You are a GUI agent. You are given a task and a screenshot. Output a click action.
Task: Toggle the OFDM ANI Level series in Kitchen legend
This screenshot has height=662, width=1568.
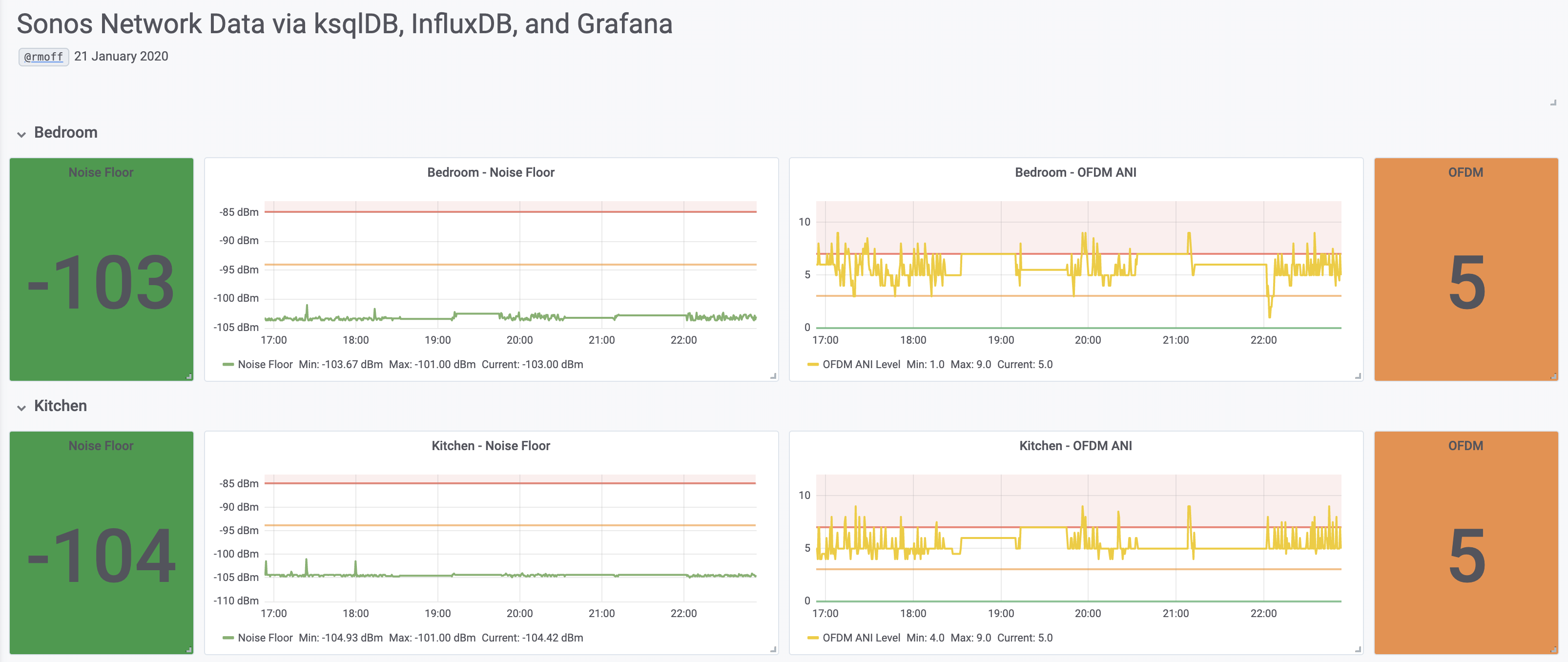pyautogui.click(x=861, y=638)
